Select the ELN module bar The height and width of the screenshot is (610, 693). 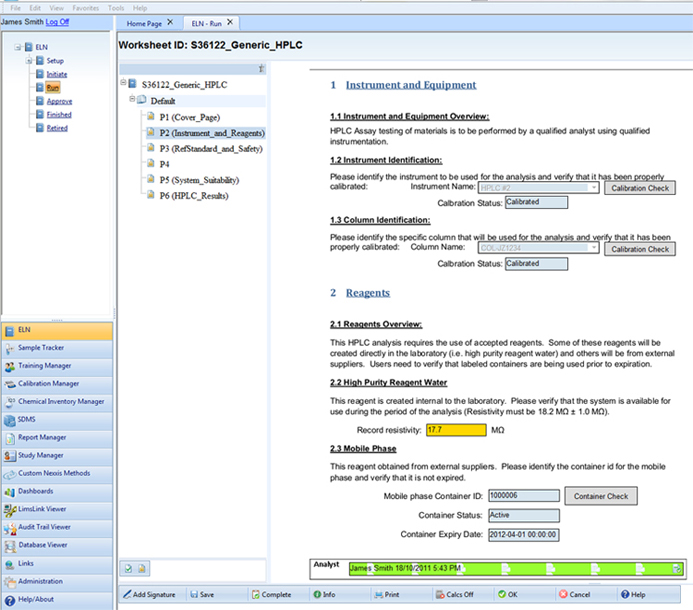pyautogui.click(x=57, y=331)
